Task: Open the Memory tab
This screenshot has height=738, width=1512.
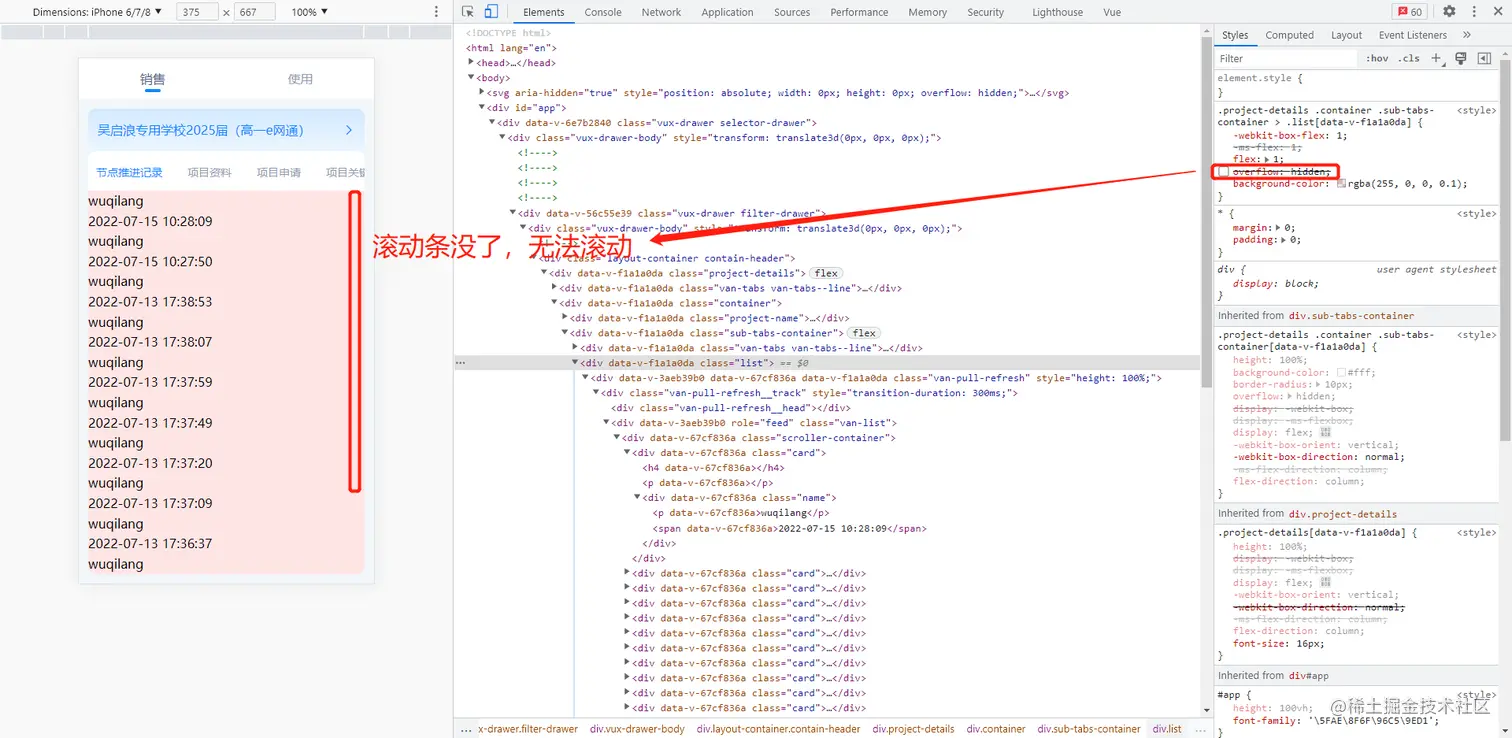Action: coord(928,12)
